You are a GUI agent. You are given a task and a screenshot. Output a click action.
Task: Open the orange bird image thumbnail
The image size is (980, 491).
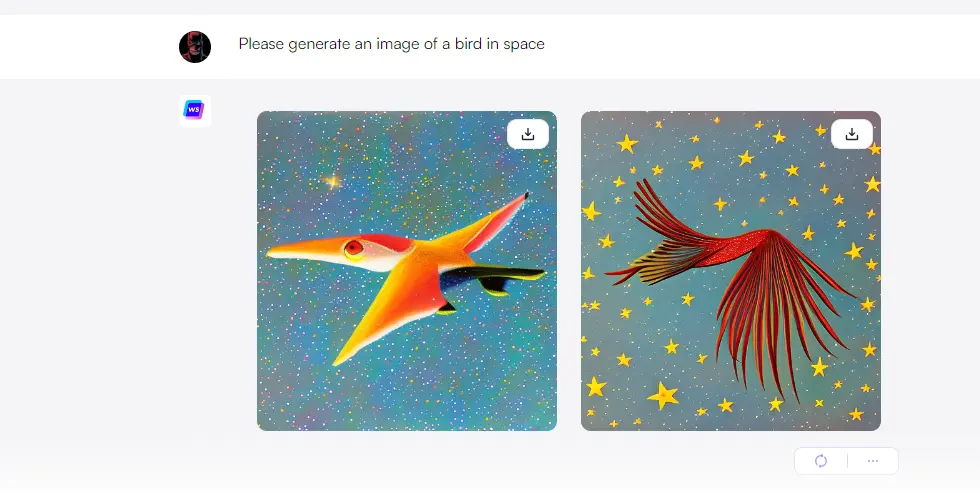tap(407, 270)
